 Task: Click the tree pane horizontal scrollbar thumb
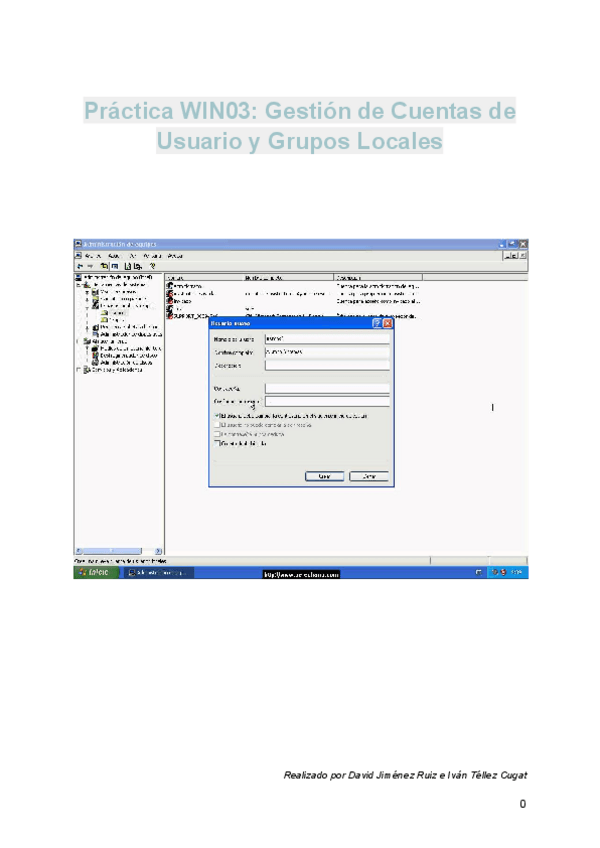pos(112,551)
